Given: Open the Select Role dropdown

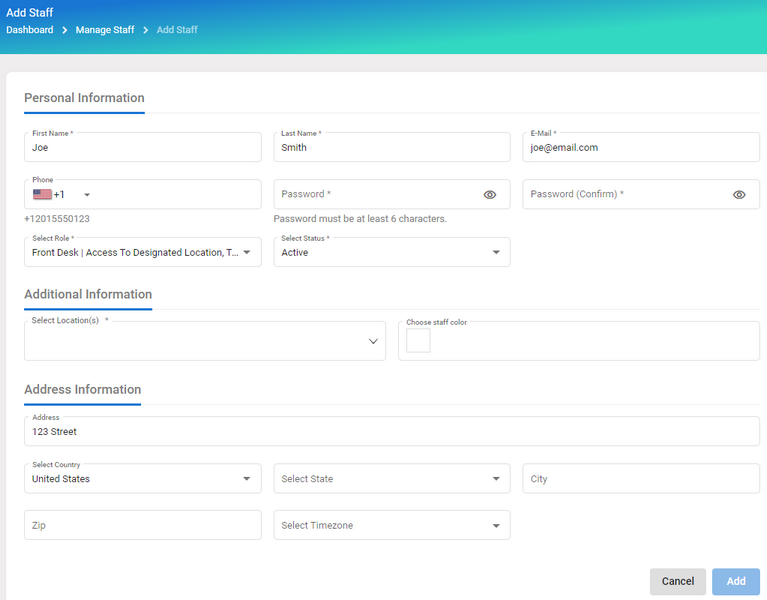Looking at the screenshot, I should click(143, 252).
